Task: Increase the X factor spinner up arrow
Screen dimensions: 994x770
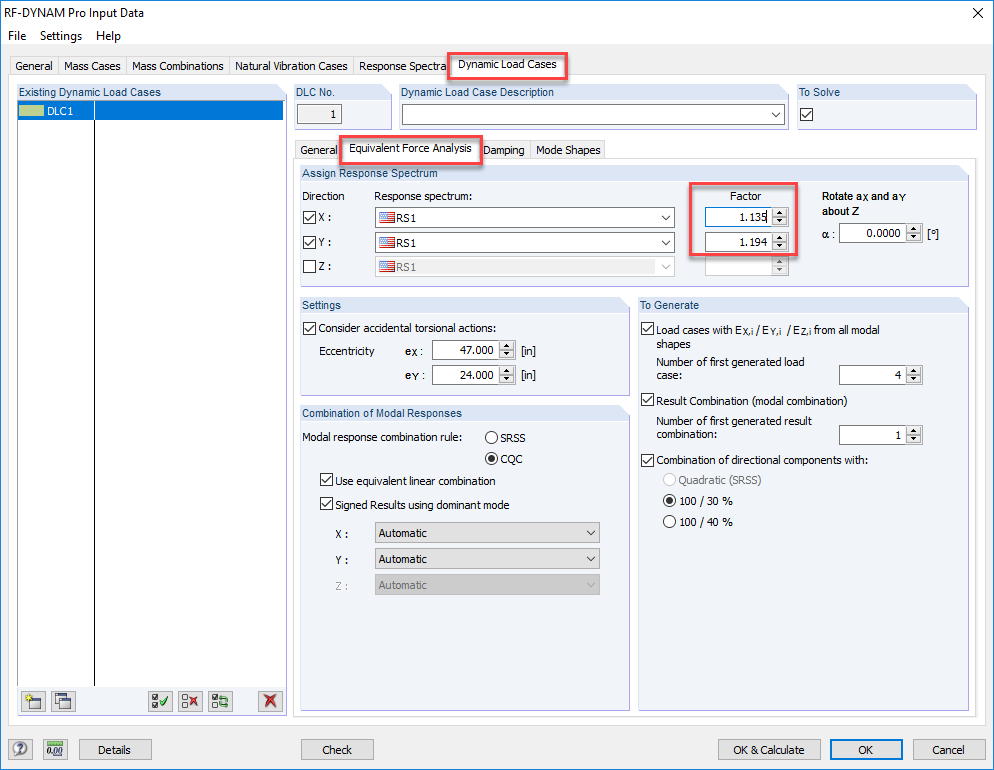Action: [x=780, y=213]
